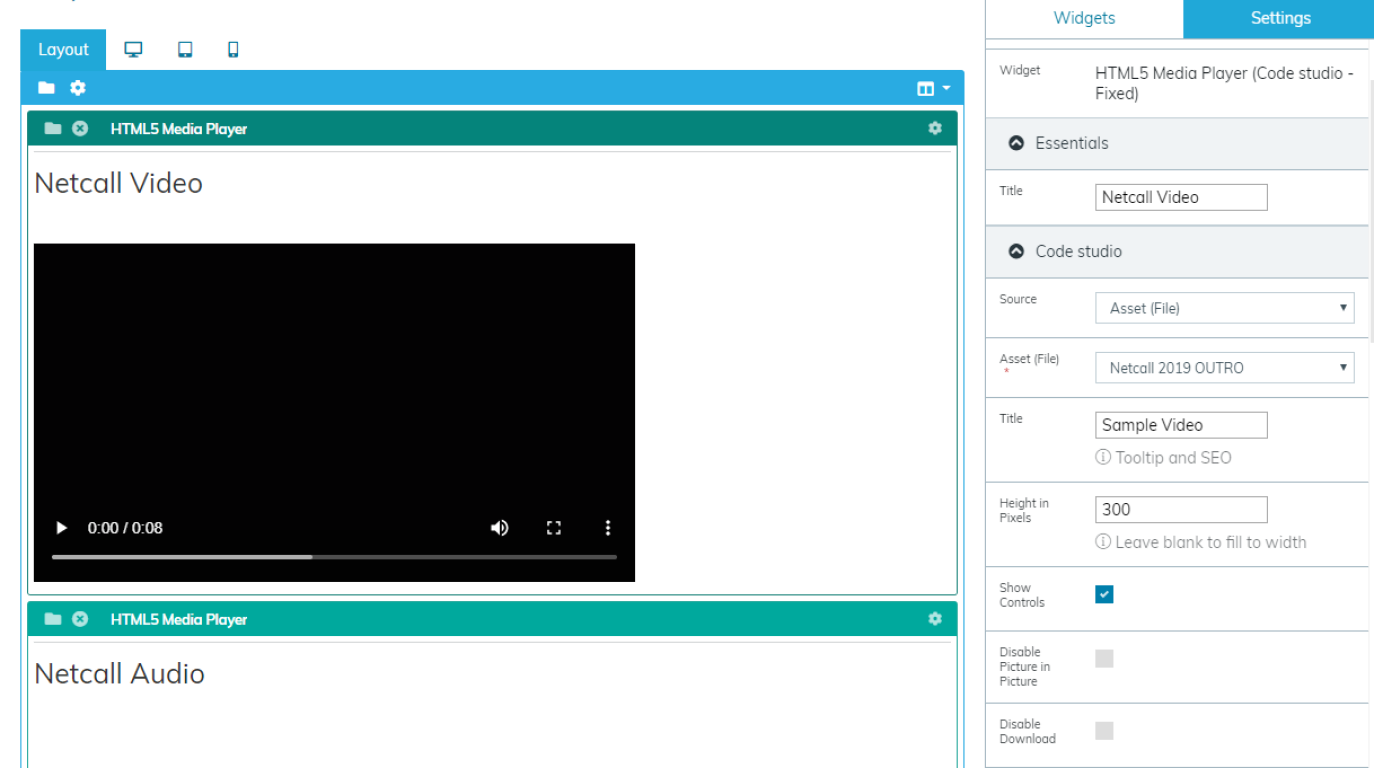
Task: Open the column layout dropdown
Action: (x=934, y=89)
